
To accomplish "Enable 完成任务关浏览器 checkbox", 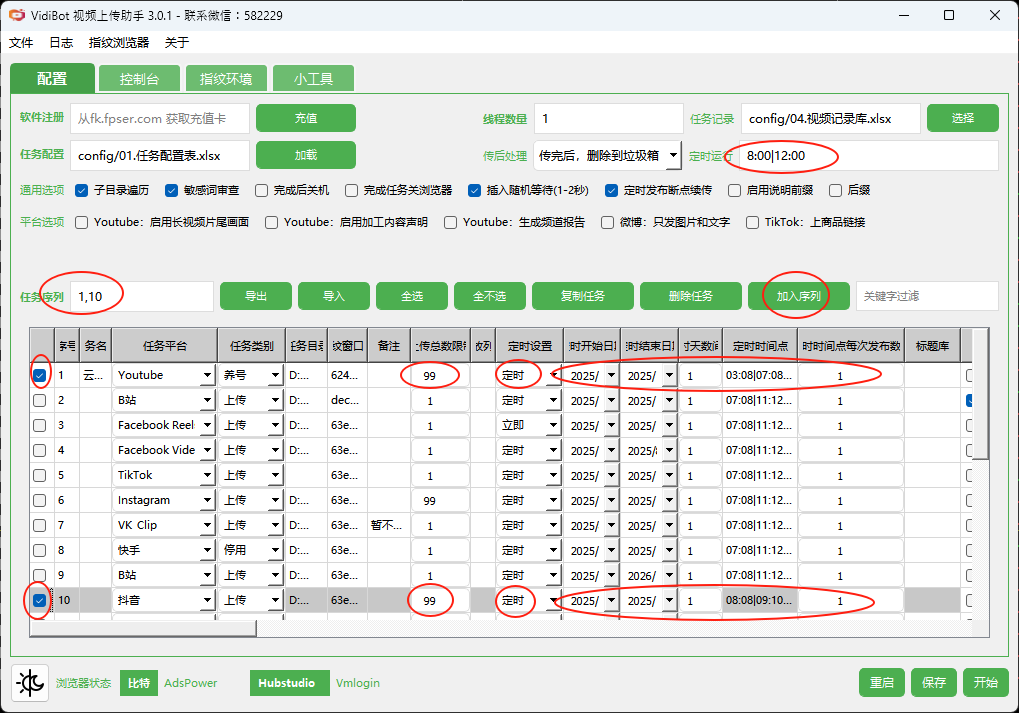I will [x=352, y=190].
